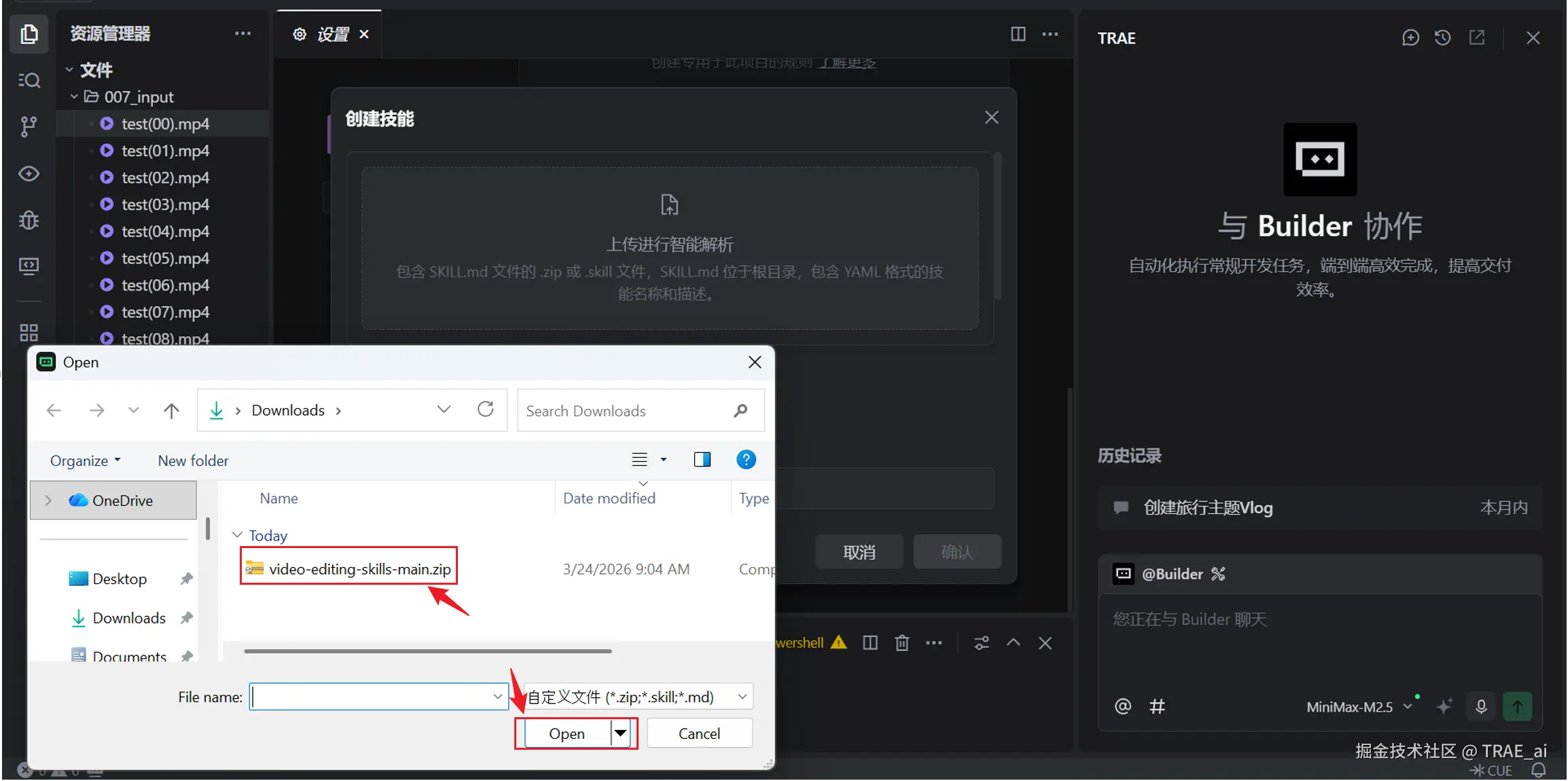This screenshot has height=781, width=1568.
Task: Select video-editing-skills-main.zip file
Action: pos(359,569)
